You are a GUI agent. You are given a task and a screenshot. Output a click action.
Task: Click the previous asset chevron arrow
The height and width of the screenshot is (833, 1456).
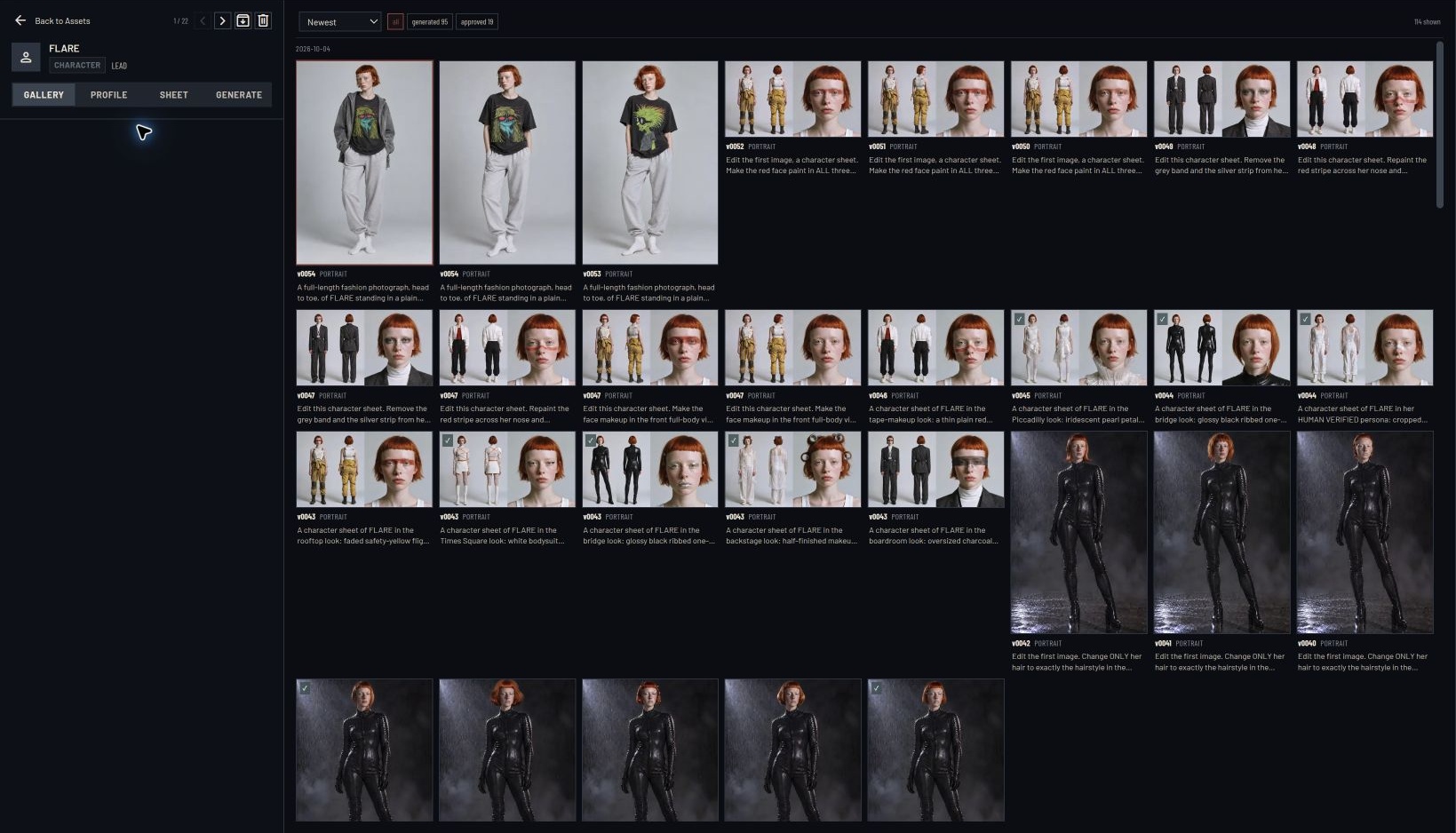click(x=203, y=20)
